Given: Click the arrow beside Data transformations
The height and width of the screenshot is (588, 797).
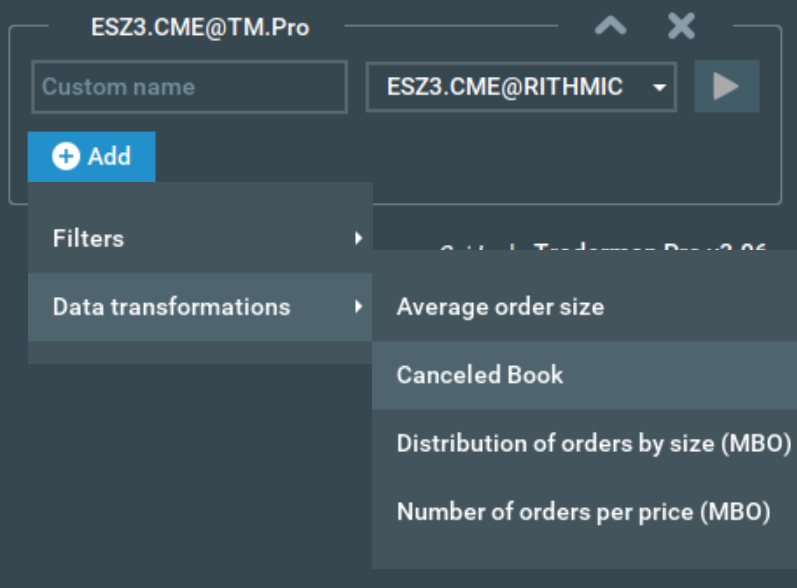Looking at the screenshot, I should [358, 306].
